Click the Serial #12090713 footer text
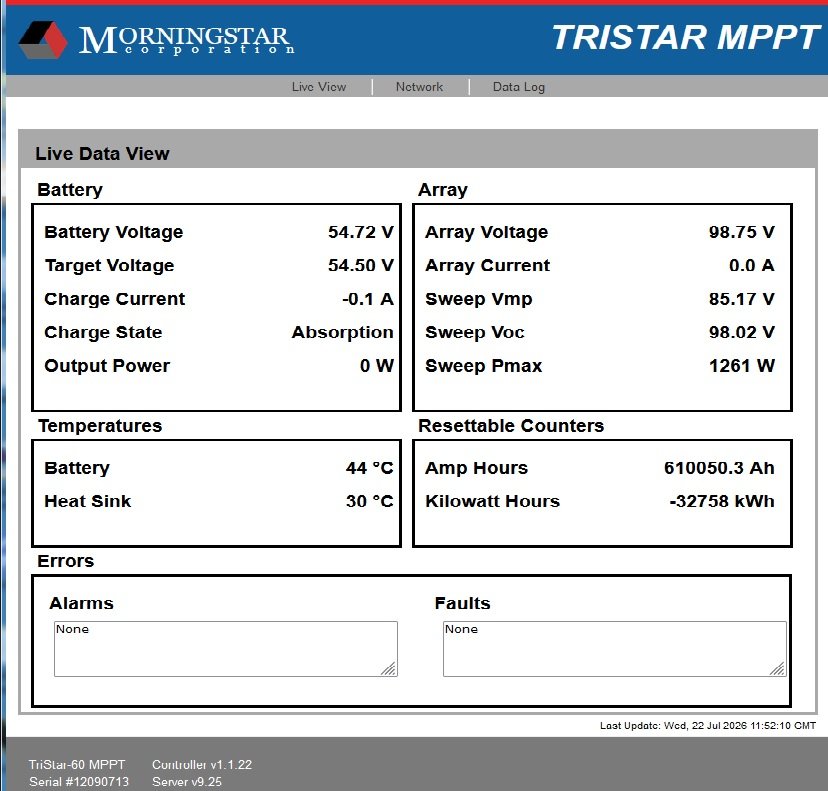 click(79, 781)
